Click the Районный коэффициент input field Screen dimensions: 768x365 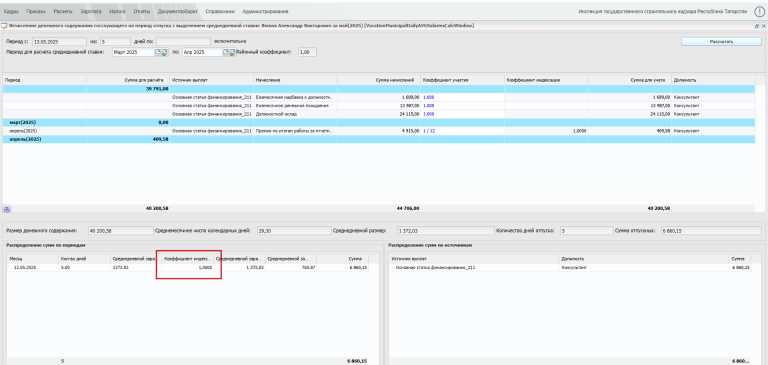[x=307, y=52]
